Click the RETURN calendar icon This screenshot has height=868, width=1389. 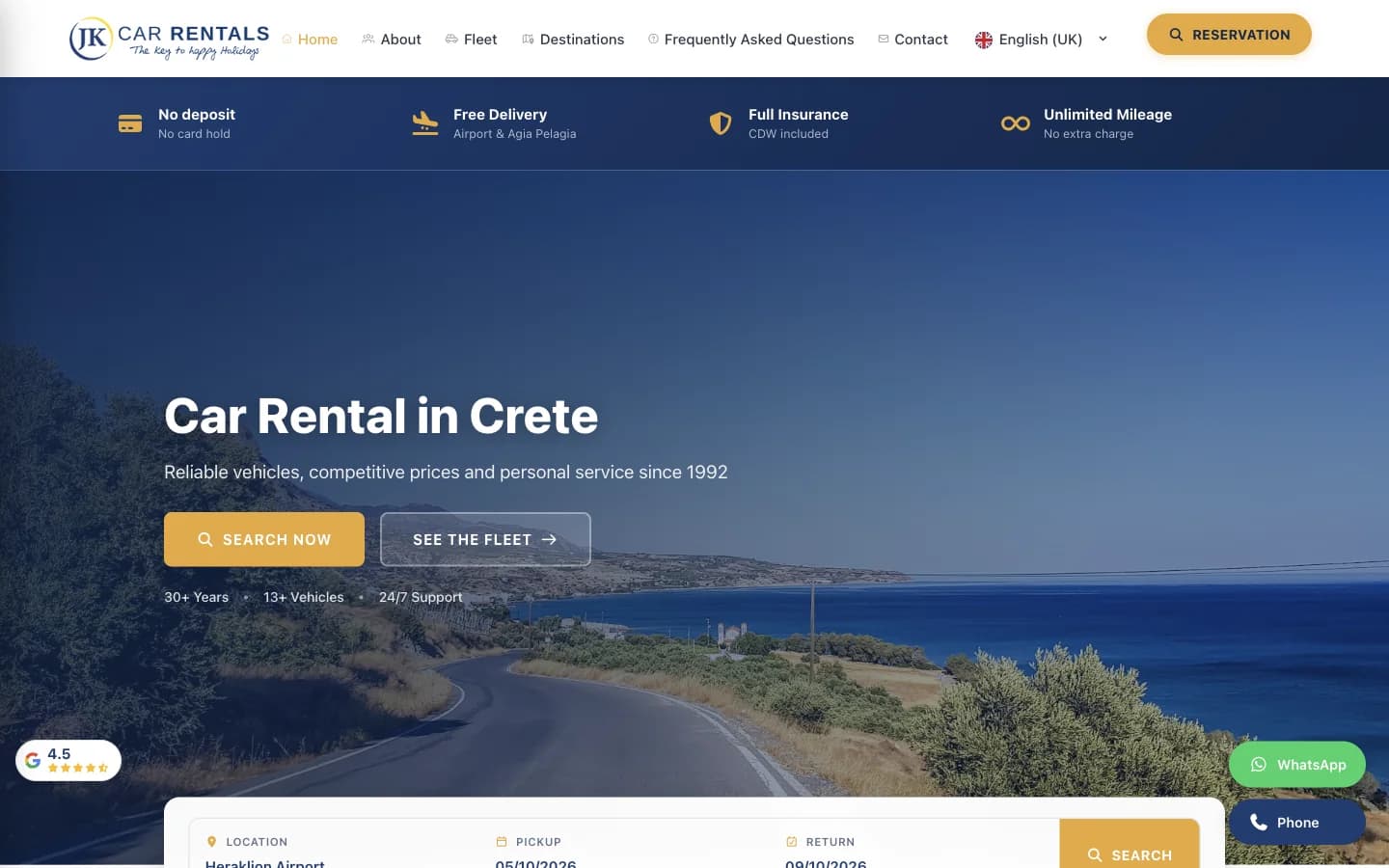click(792, 842)
